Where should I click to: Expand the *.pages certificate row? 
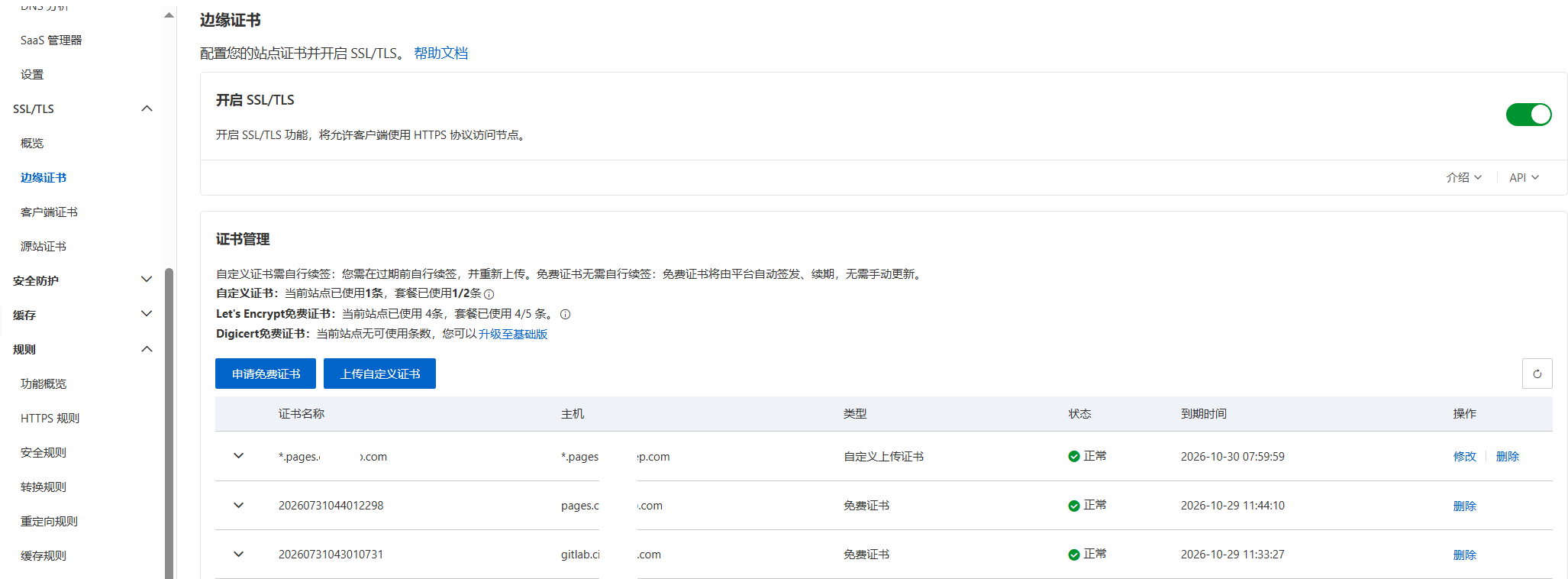coord(238,456)
